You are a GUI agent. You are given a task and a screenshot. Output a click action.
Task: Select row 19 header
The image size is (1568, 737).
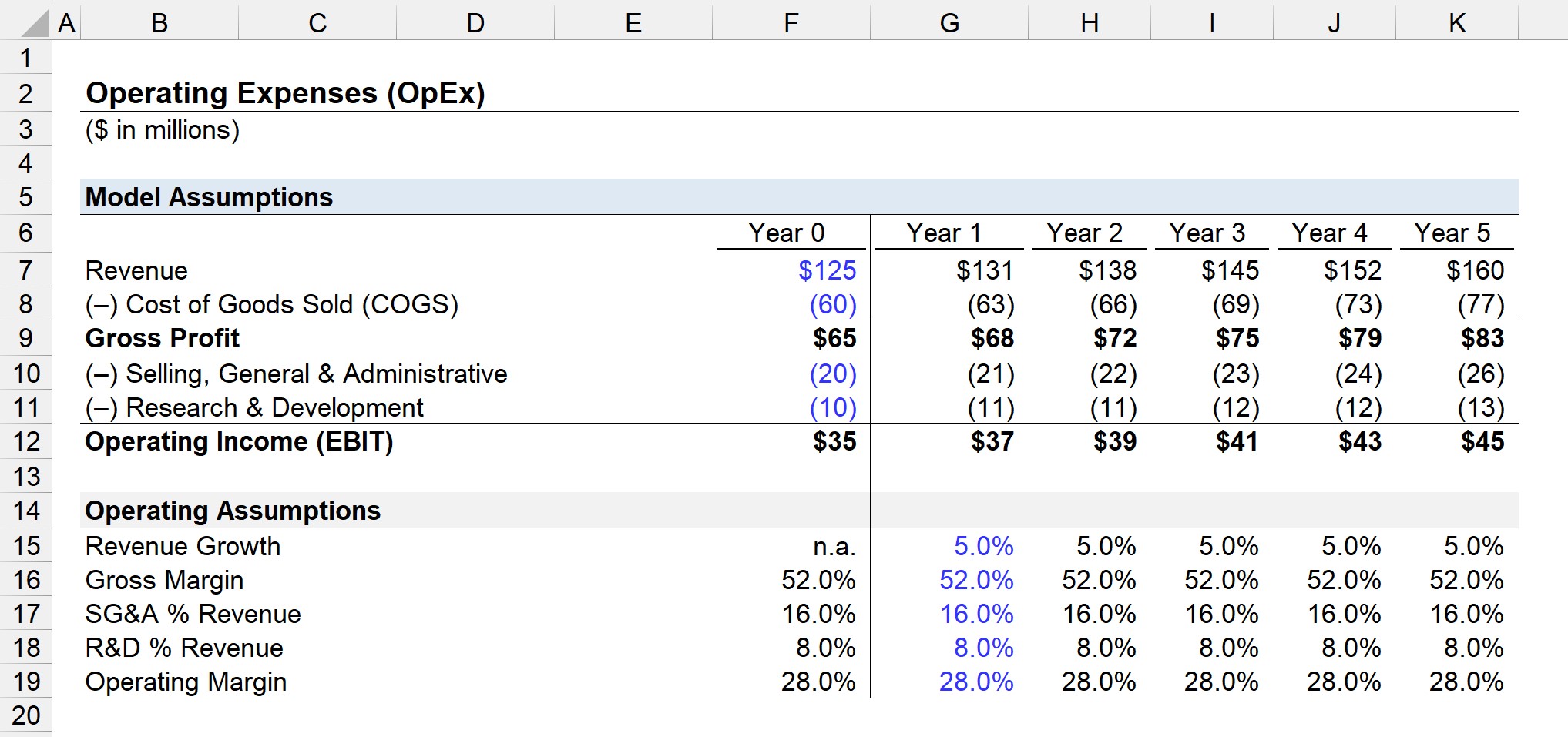coord(25,682)
